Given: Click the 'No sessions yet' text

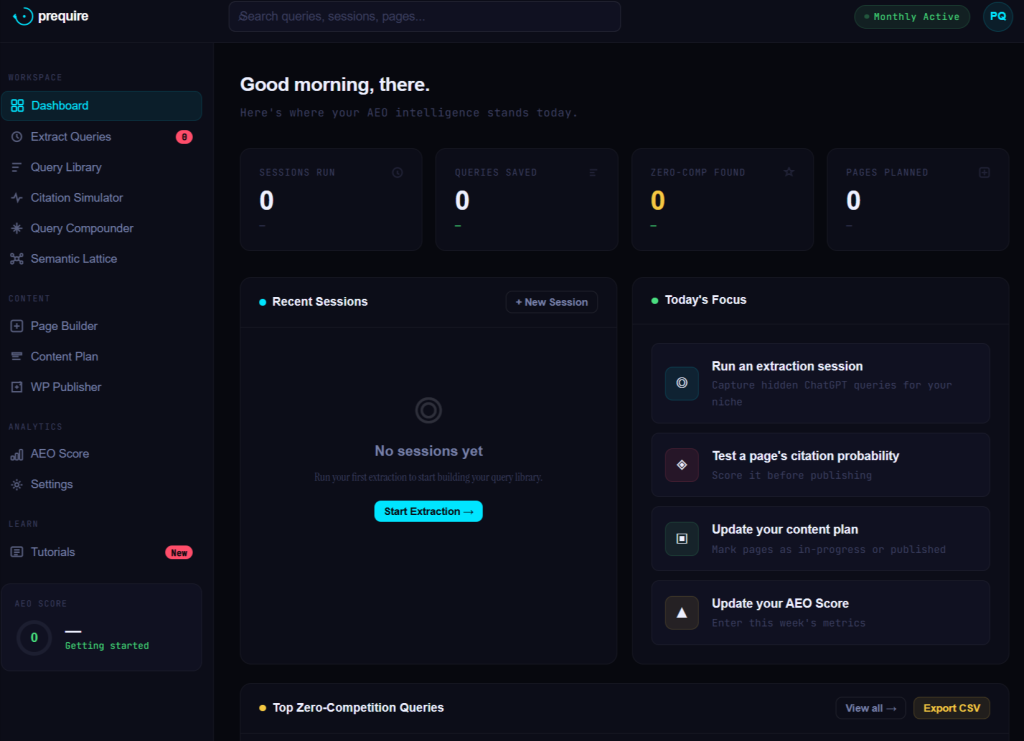Looking at the screenshot, I should pos(428,451).
